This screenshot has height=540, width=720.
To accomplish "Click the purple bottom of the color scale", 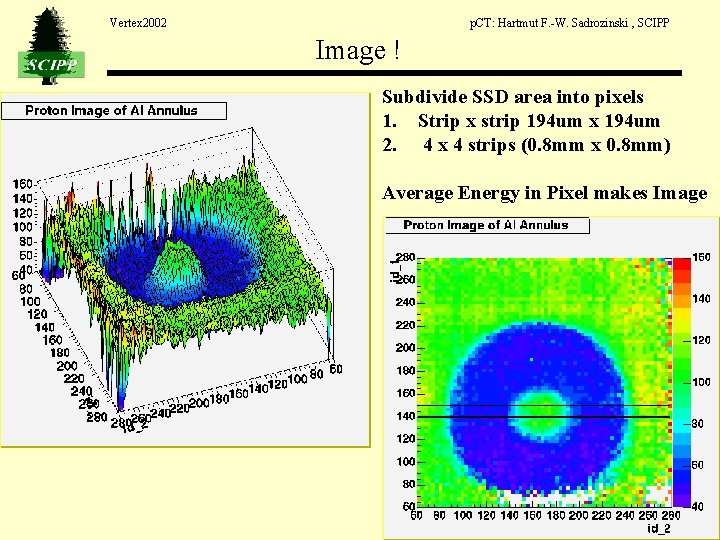I will coord(682,501).
